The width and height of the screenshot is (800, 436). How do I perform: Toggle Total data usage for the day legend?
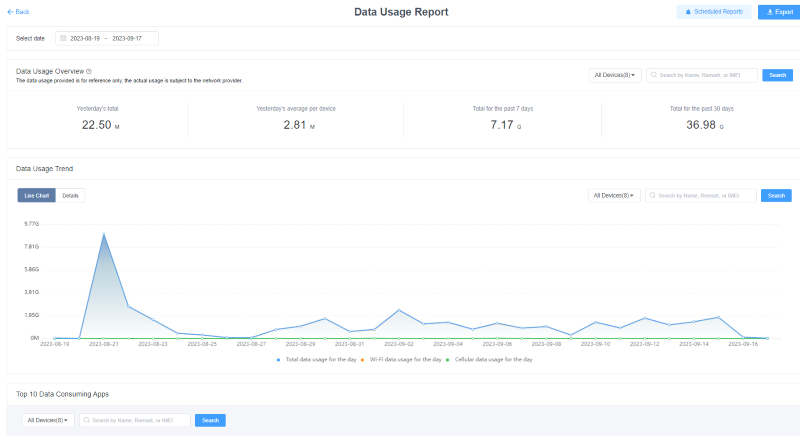point(316,360)
